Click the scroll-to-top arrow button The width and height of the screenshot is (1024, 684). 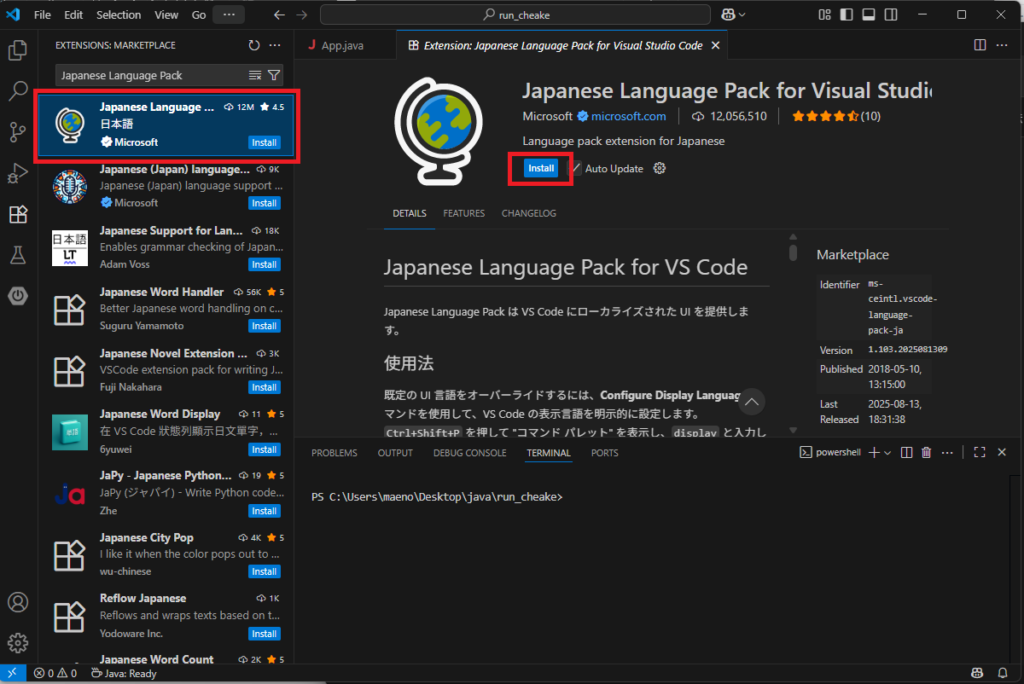point(752,402)
